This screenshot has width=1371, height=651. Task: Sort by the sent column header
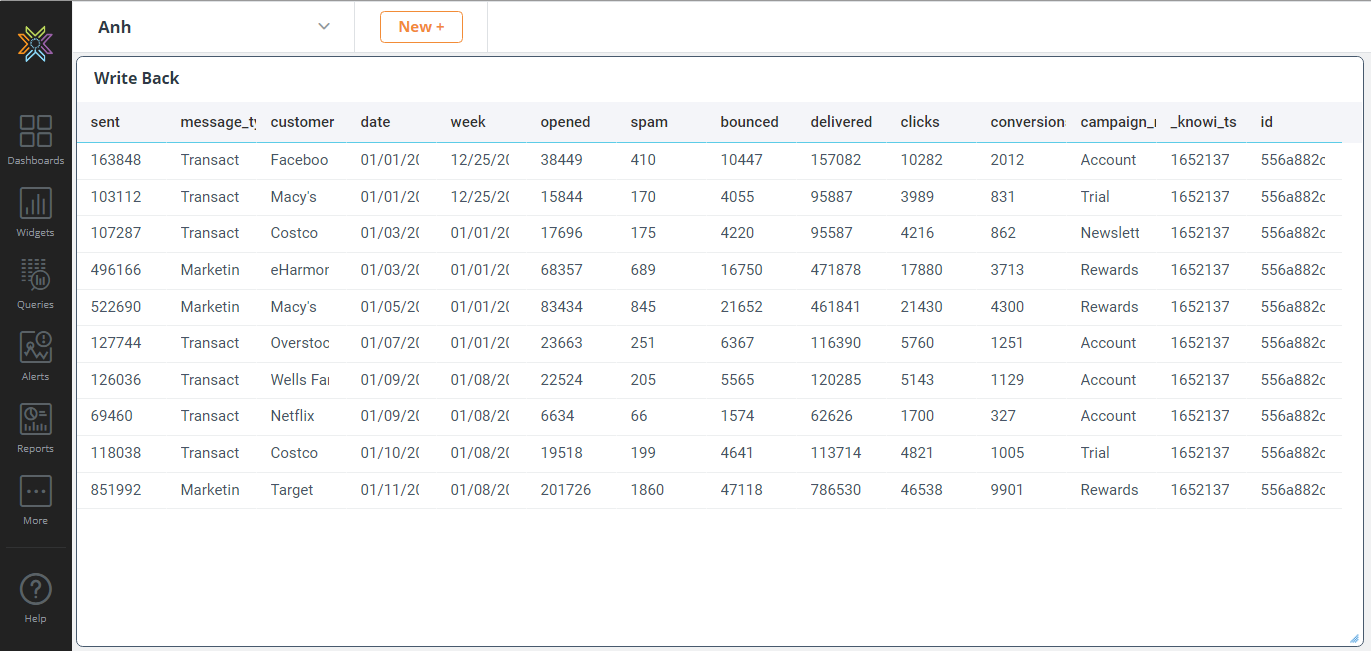tap(105, 122)
